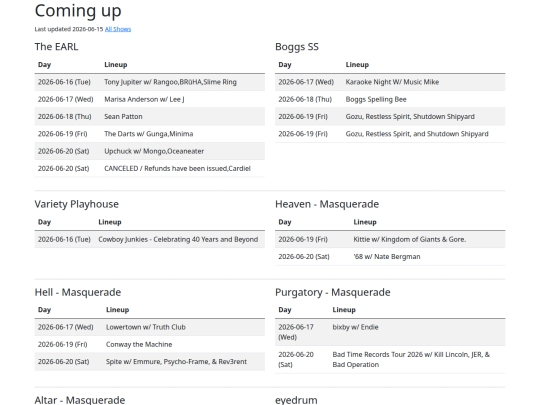Select the '68 w/ Nate Bergman row

coord(390,257)
